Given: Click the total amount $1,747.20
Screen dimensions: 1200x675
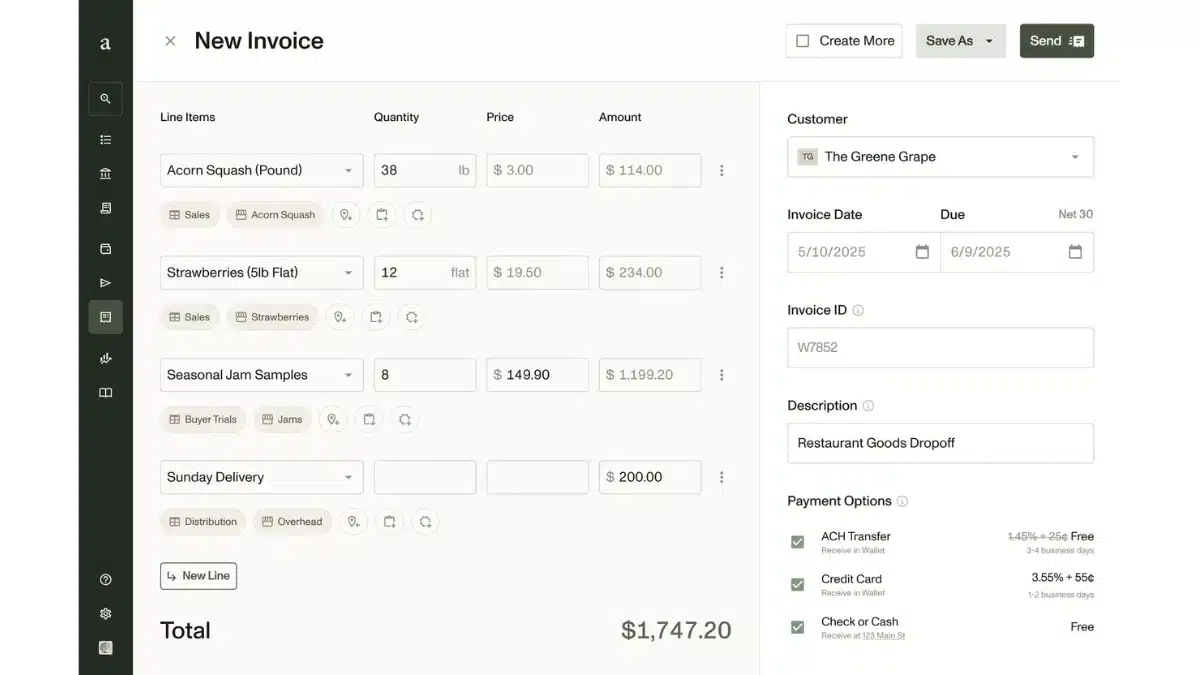Looking at the screenshot, I should click(x=676, y=630).
